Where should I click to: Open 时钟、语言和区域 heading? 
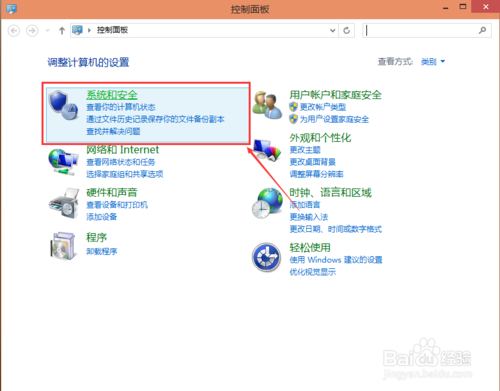tap(330, 192)
